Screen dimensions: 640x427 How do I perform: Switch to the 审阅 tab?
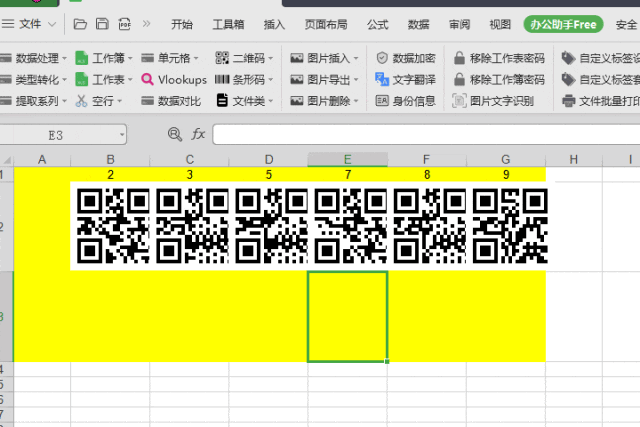(x=460, y=24)
